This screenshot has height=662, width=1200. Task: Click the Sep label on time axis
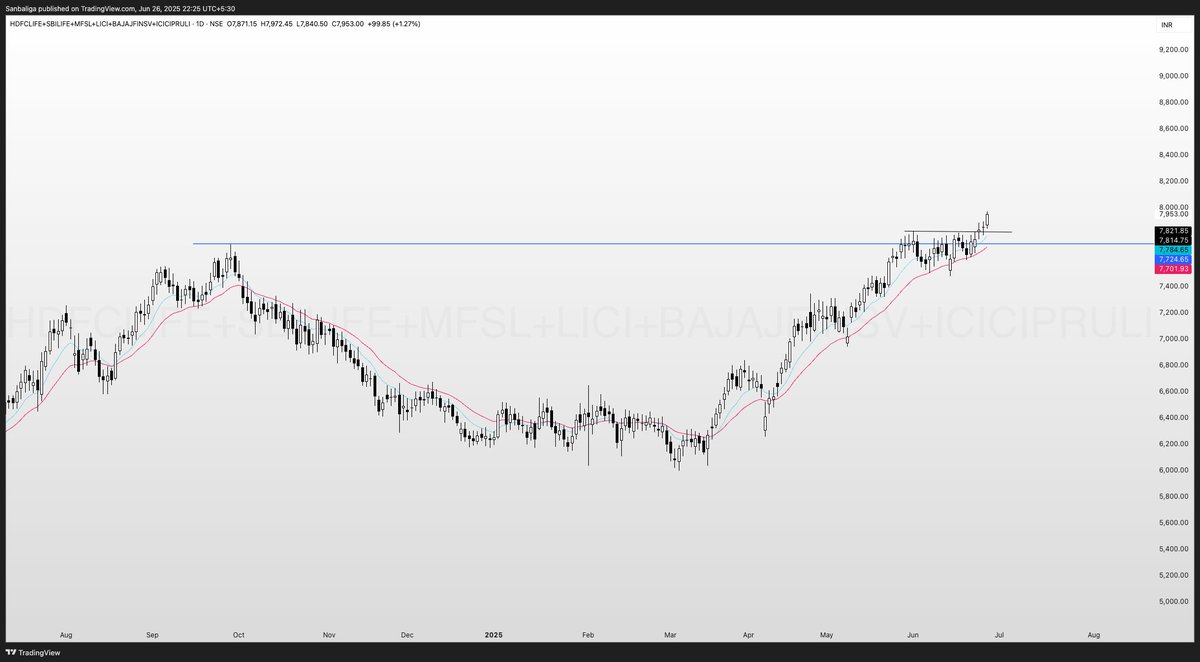[153, 635]
